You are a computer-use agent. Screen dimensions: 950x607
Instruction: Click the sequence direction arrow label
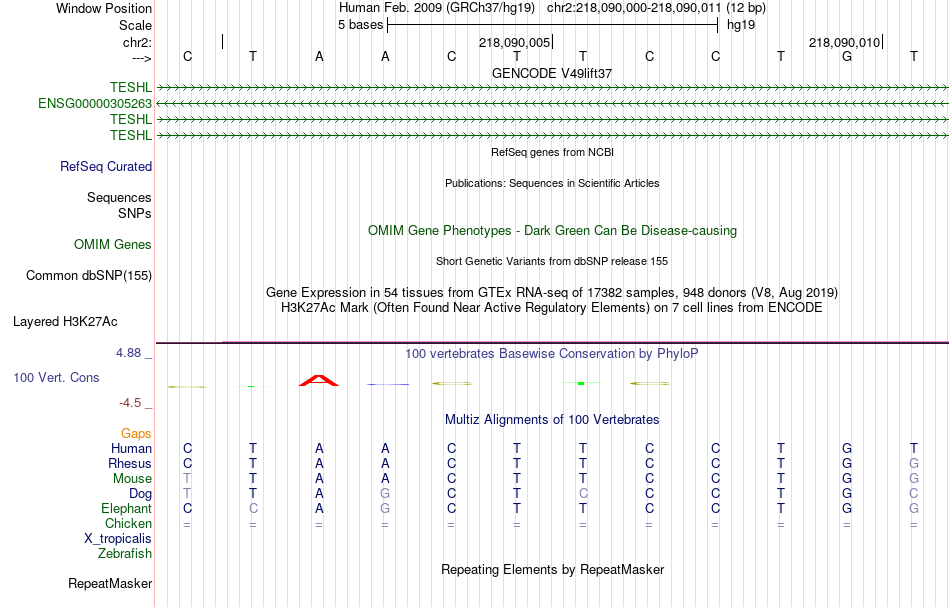point(142,58)
